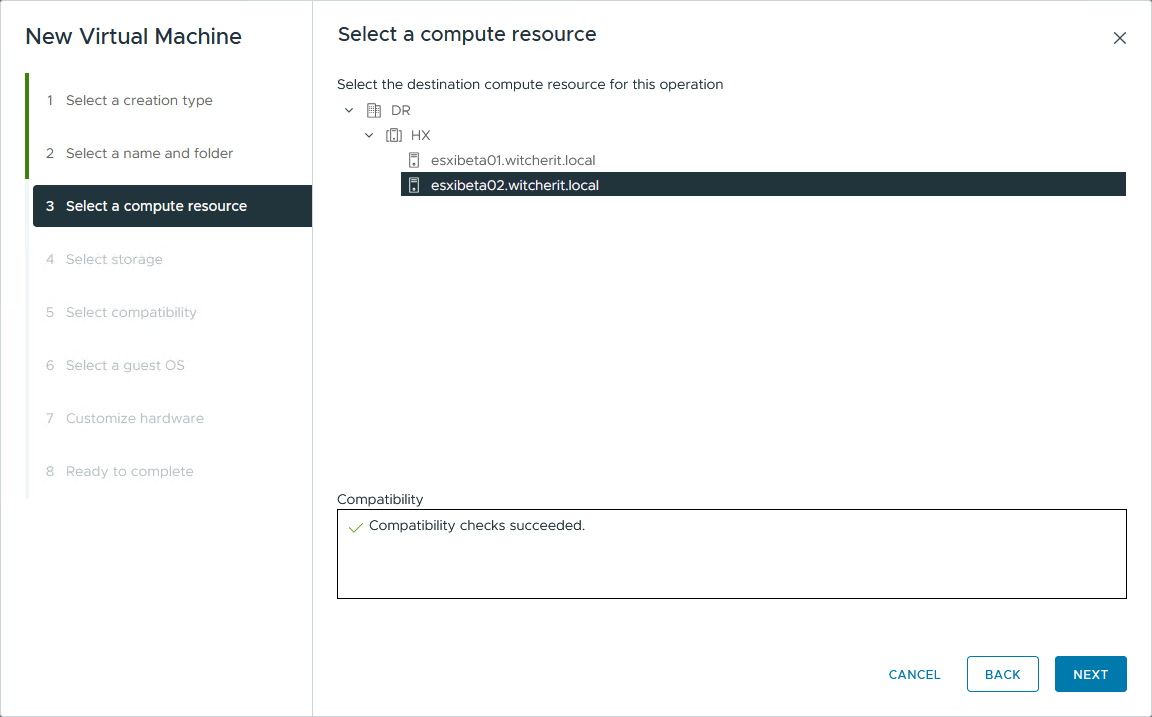The image size is (1152, 717).
Task: Jump to the Customize hardware step
Action: tap(134, 418)
